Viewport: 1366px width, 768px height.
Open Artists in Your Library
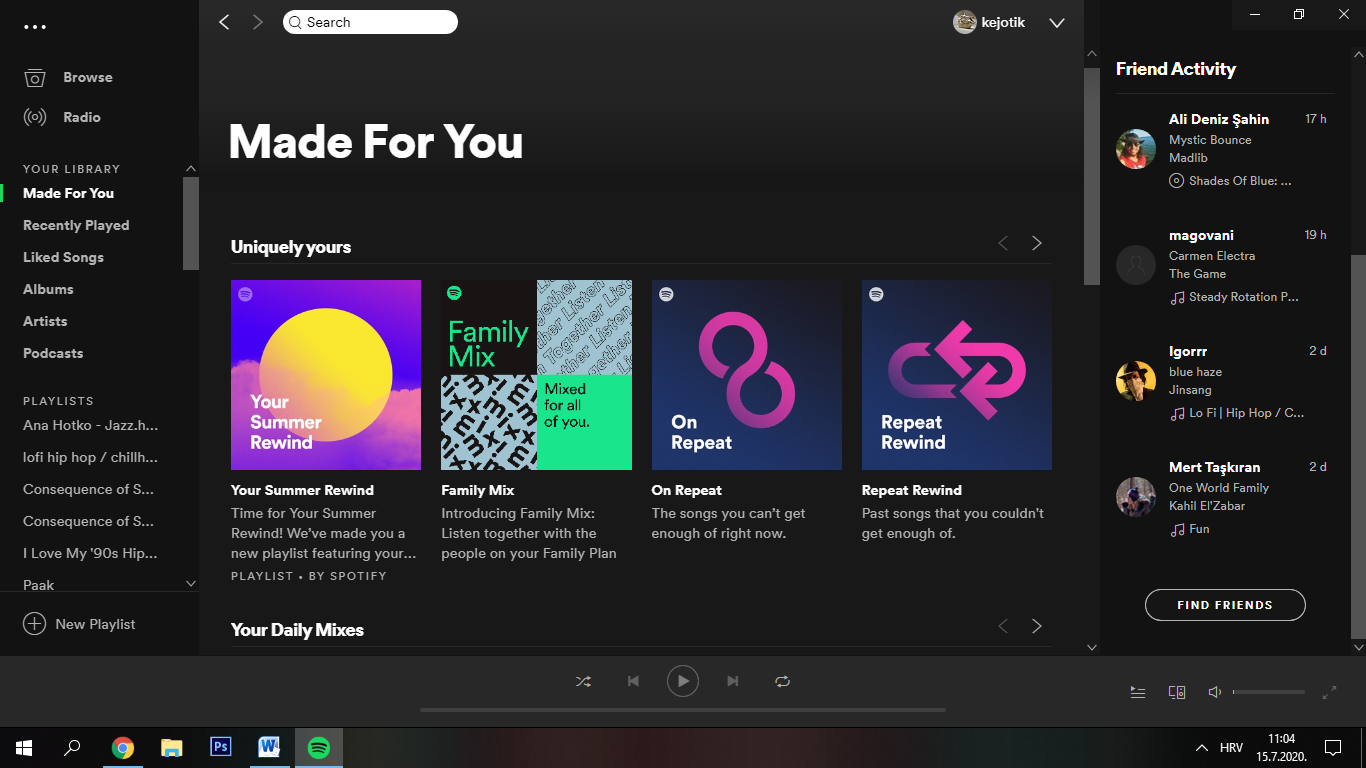pos(45,321)
